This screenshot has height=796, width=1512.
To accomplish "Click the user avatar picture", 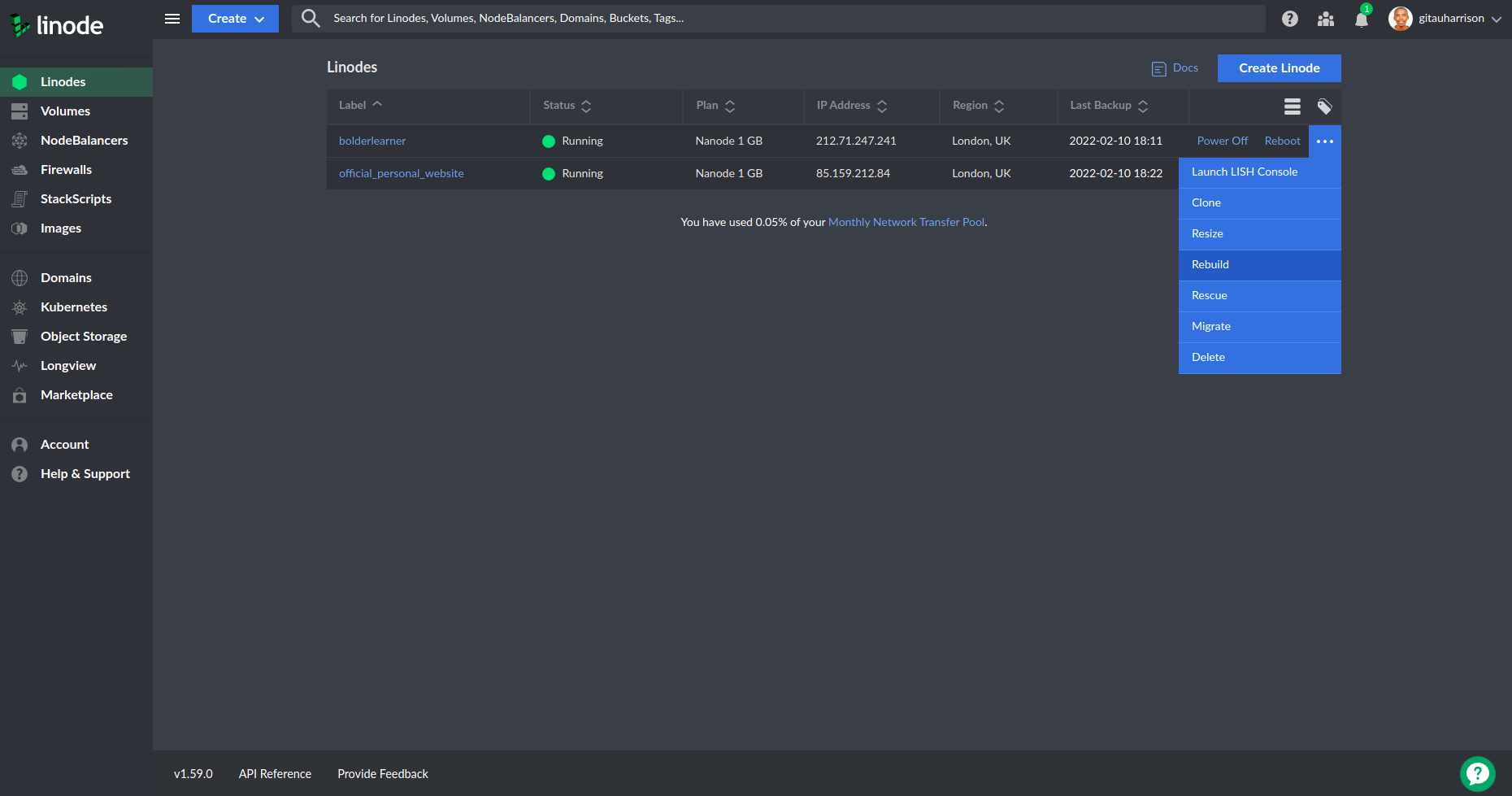I will coord(1400,19).
